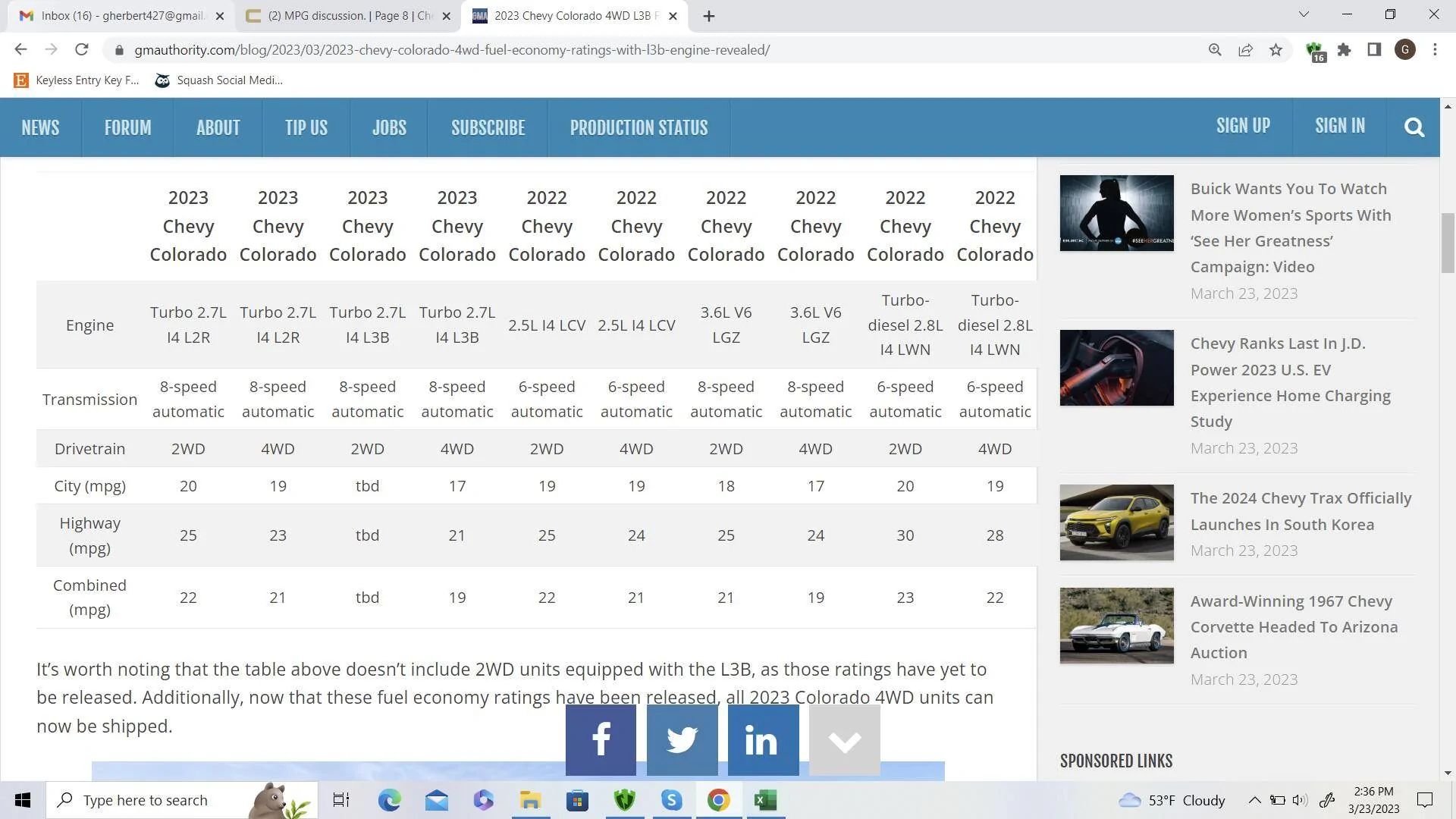Open the Squash Social Media bookmark
Screen dimensions: 1456x819
tap(219, 80)
